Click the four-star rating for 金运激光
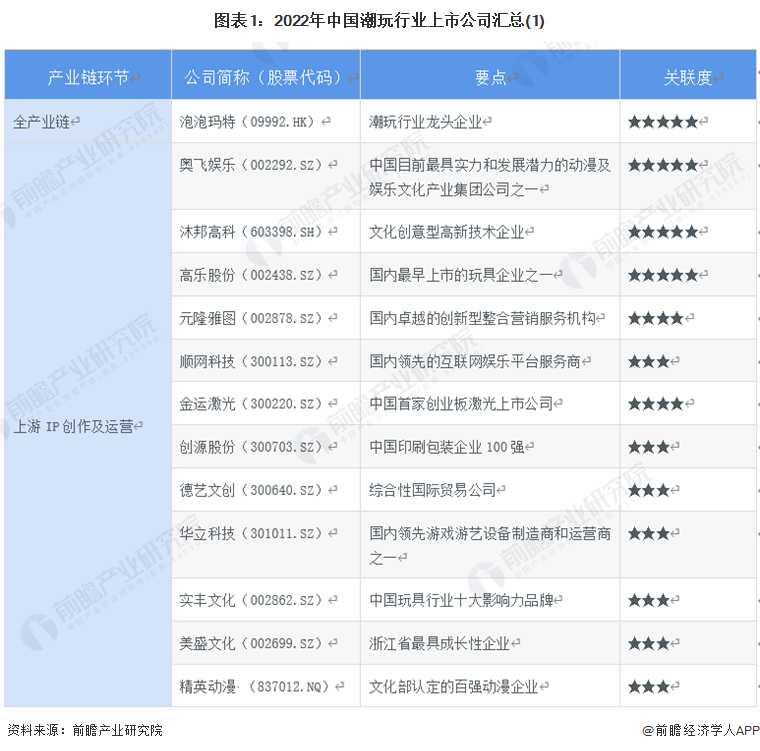 tap(656, 403)
